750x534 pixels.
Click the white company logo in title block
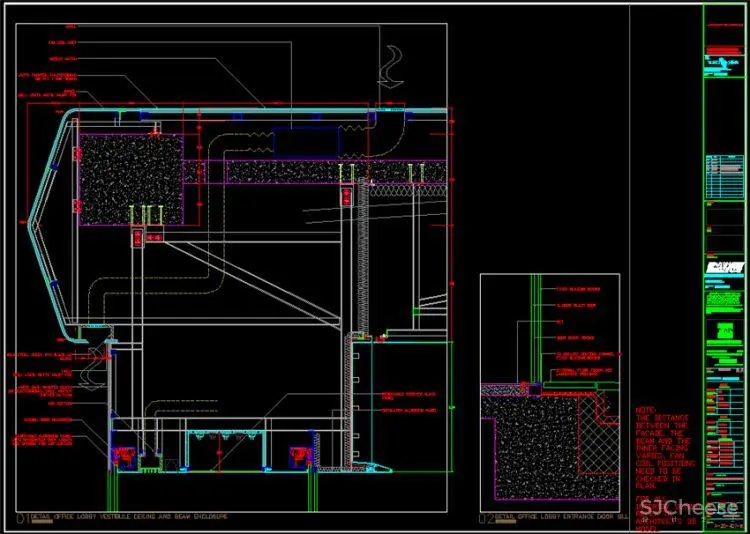(725, 267)
